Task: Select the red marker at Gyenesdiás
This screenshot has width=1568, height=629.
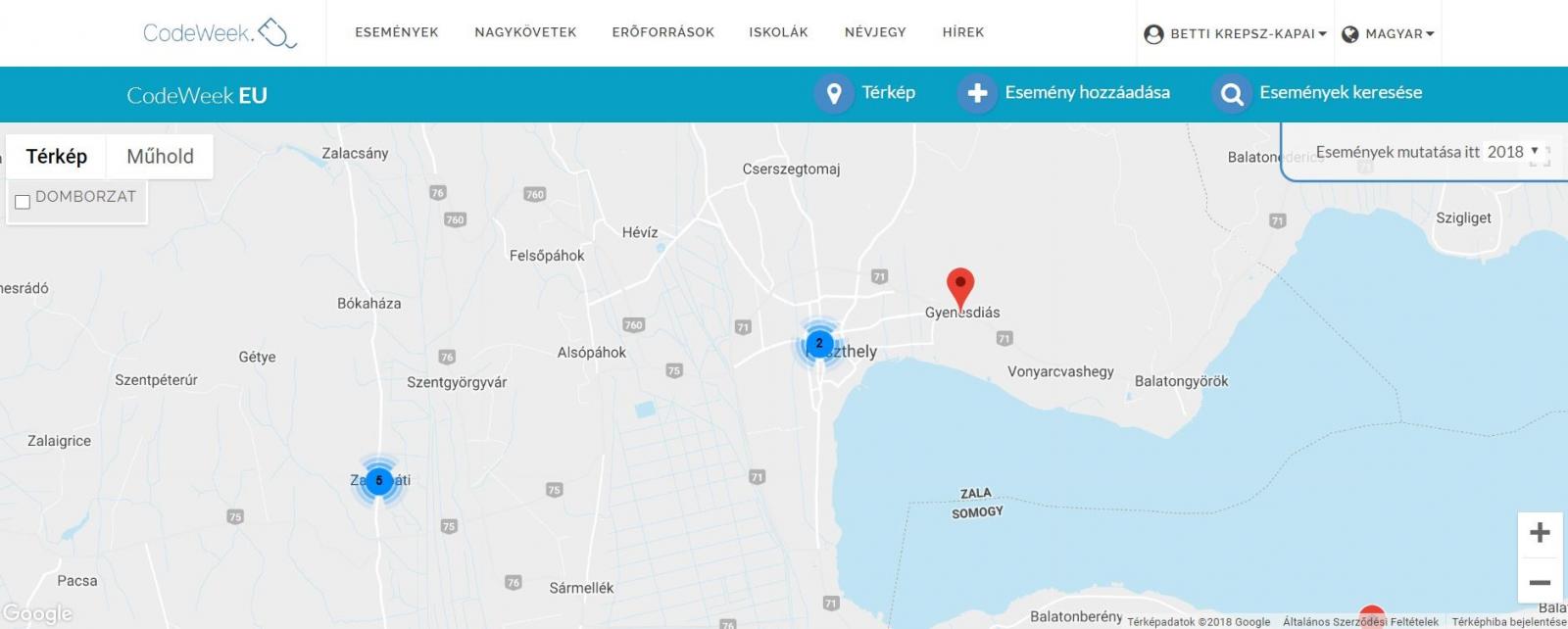Action: coord(960,287)
